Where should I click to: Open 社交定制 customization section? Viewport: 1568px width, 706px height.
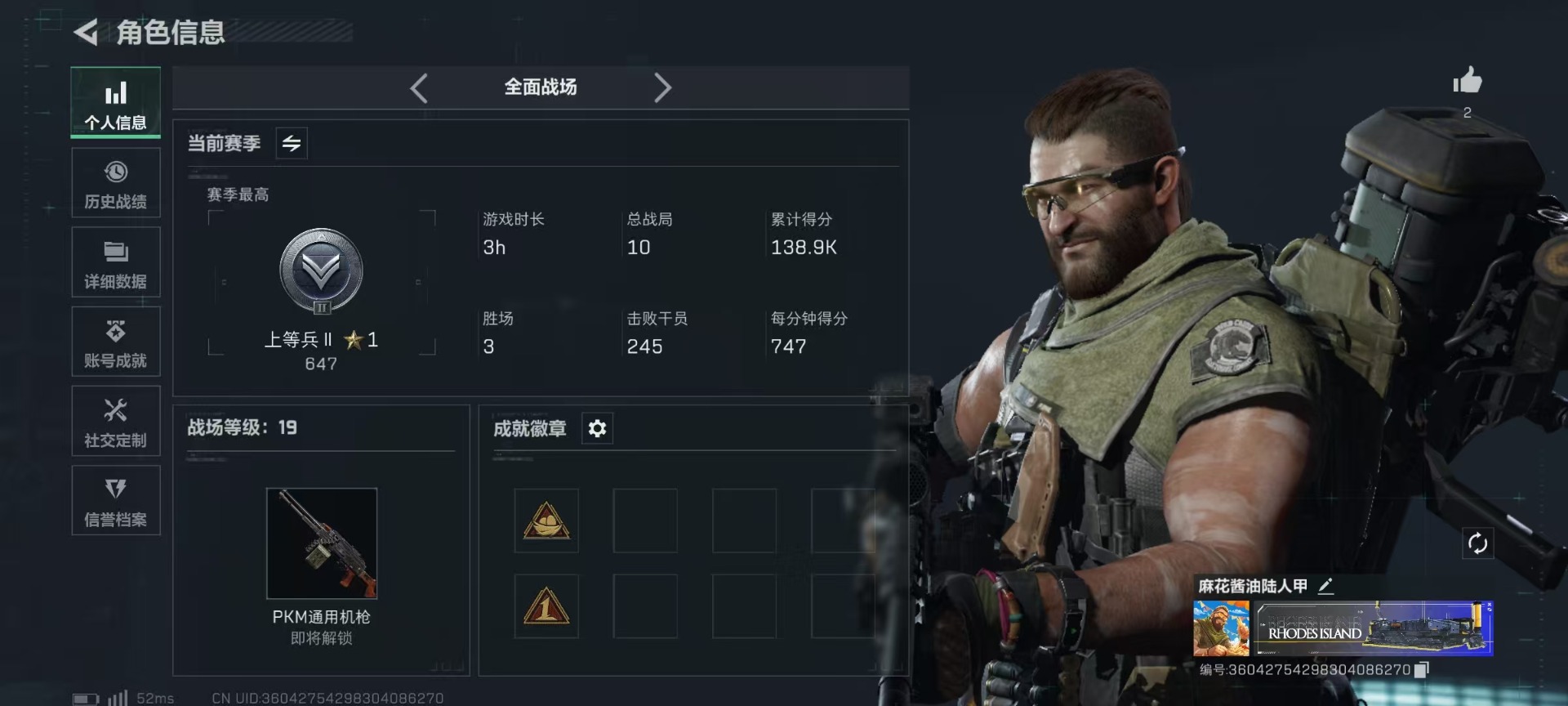[116, 422]
